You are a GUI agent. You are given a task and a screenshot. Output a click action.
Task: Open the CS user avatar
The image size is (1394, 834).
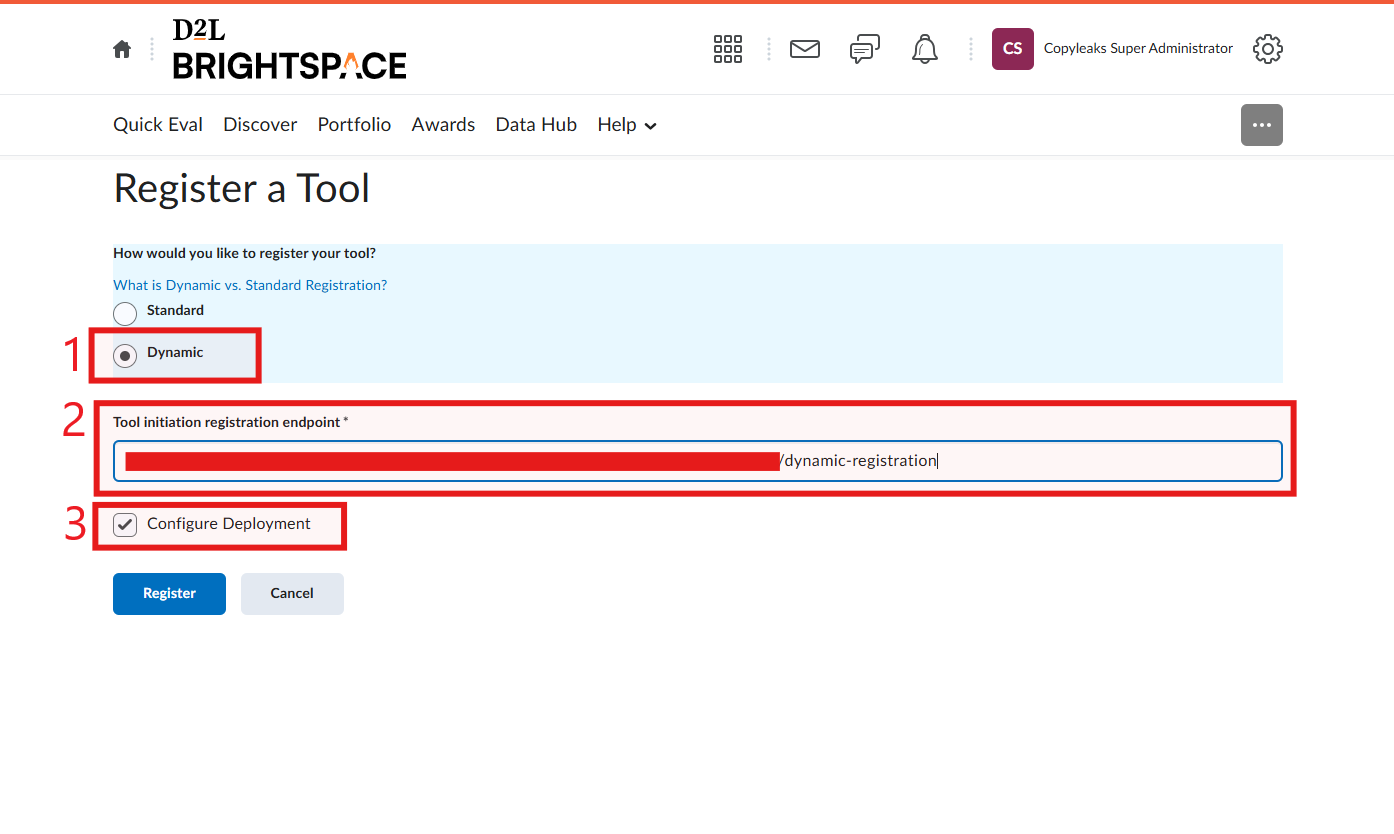[1013, 49]
